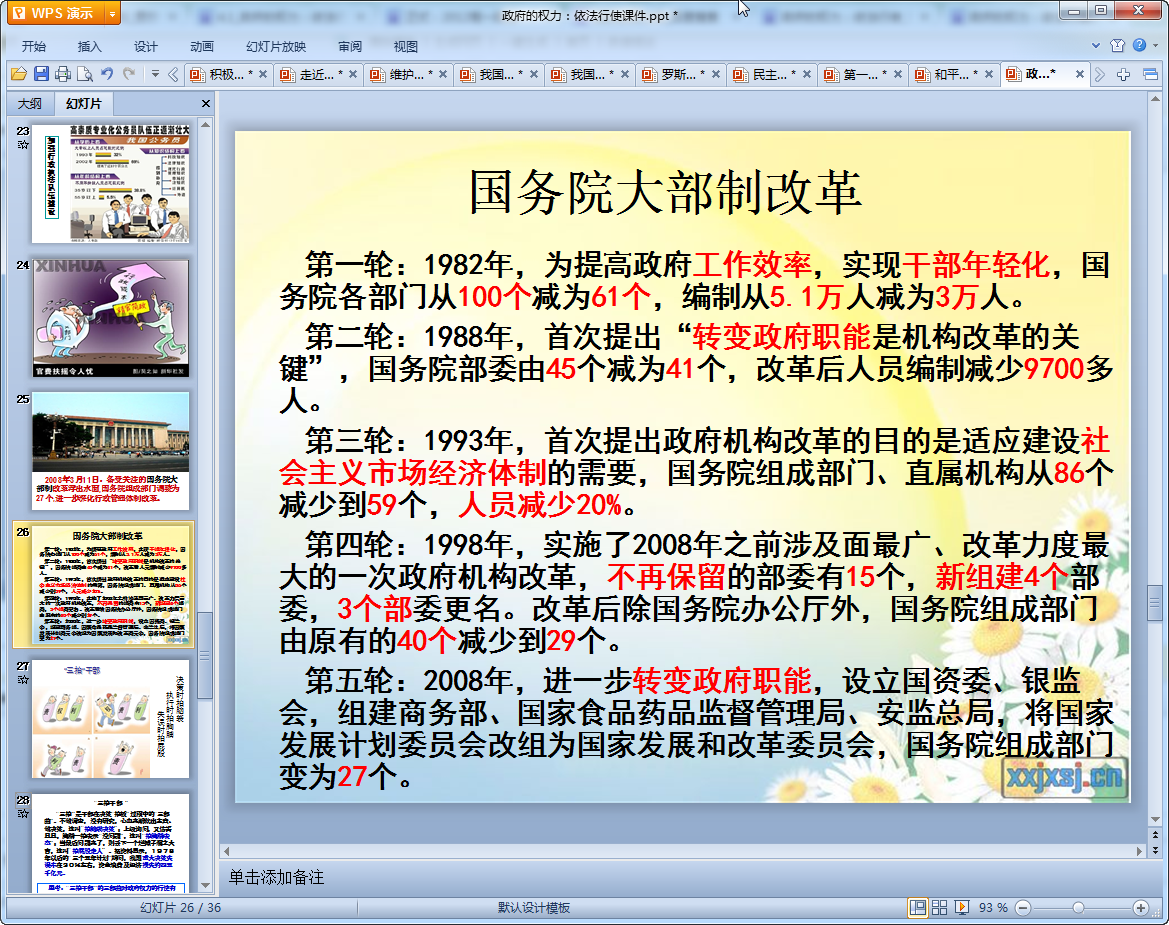The height and width of the screenshot is (925, 1169).
Task: Open the 动画 menu tab
Action: coord(201,46)
